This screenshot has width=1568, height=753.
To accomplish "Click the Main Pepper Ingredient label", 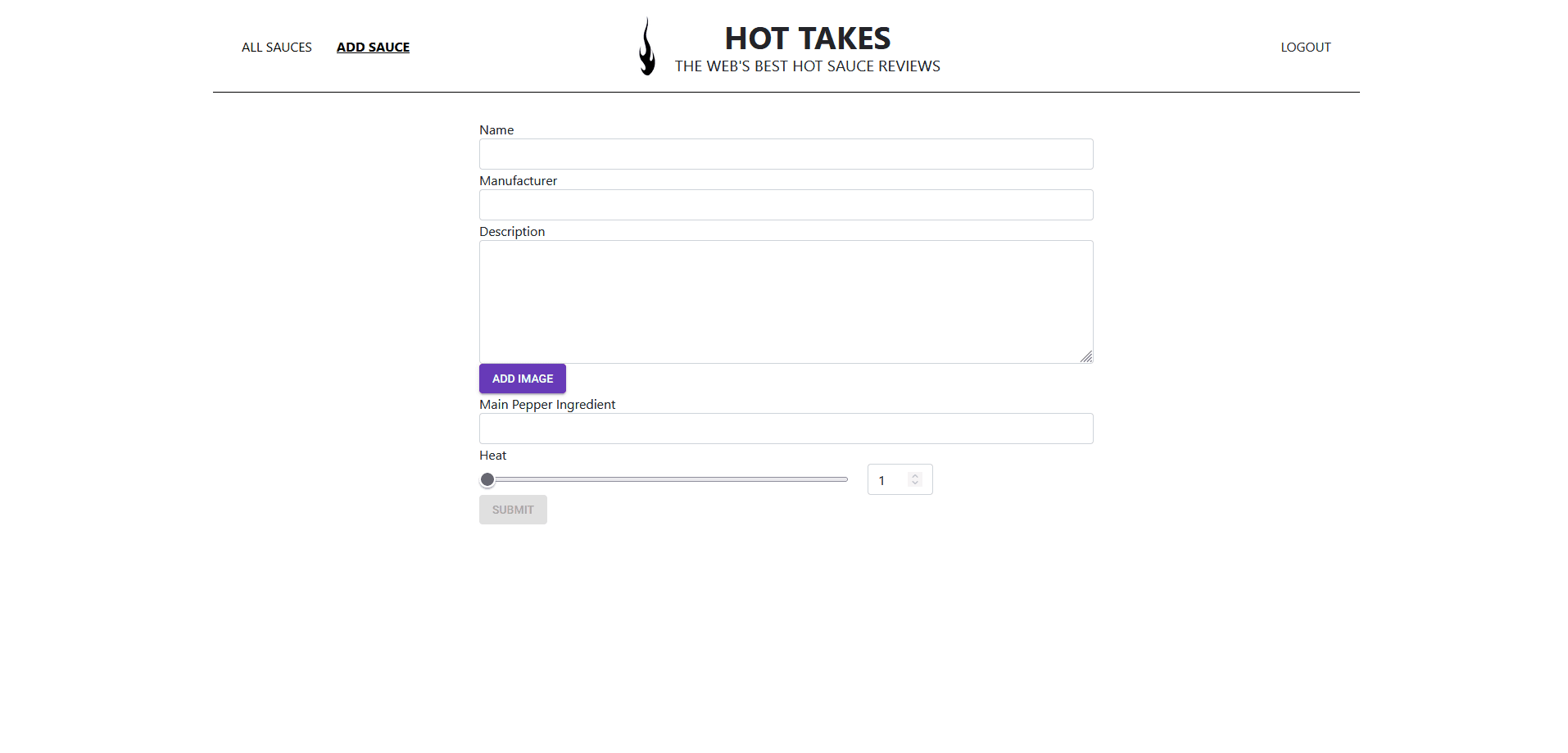I will (x=547, y=404).
